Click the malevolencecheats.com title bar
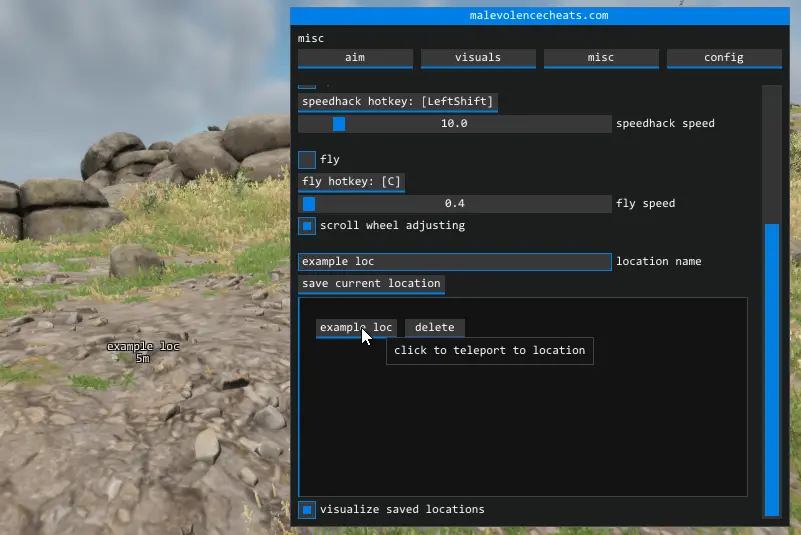The height and width of the screenshot is (535, 801). pos(539,16)
